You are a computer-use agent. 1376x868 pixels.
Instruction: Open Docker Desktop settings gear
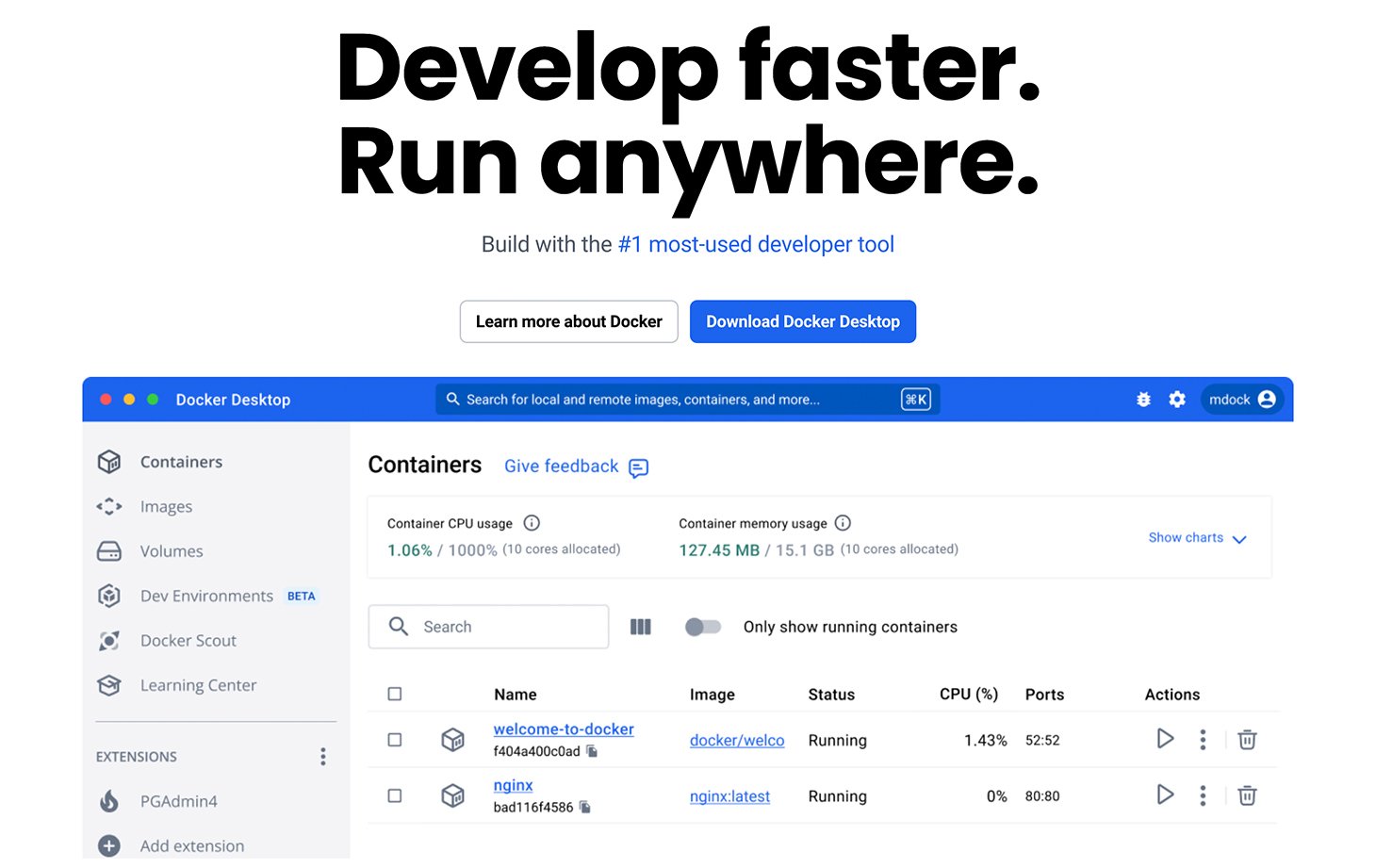pyautogui.click(x=1177, y=399)
